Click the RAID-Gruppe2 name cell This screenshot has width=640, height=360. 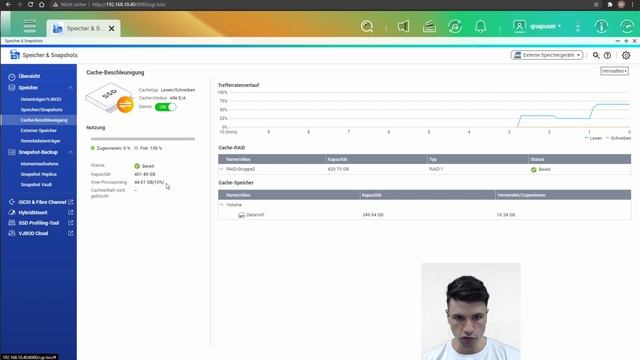click(240, 169)
